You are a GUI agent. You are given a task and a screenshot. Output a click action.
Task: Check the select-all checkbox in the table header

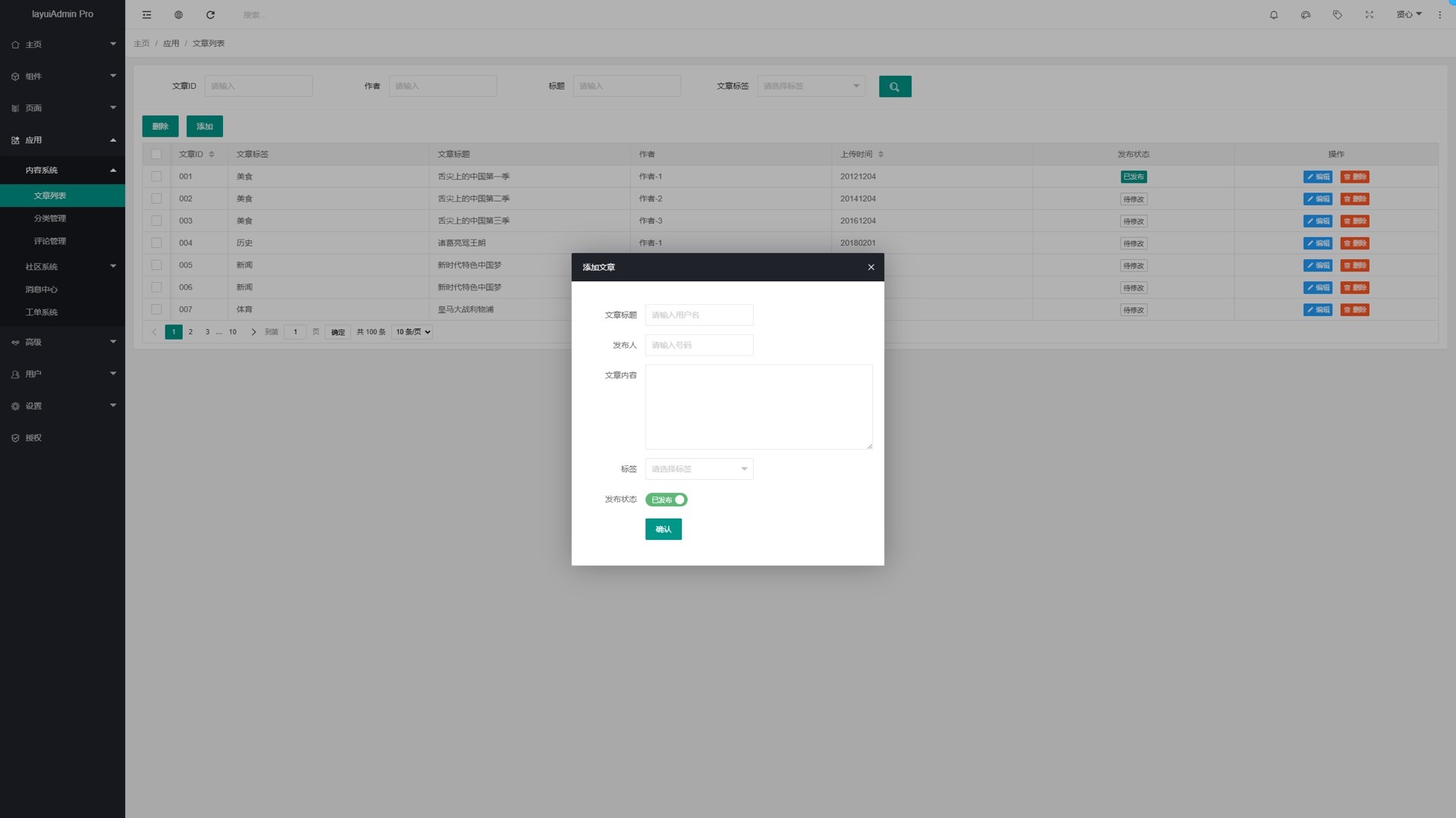(156, 154)
